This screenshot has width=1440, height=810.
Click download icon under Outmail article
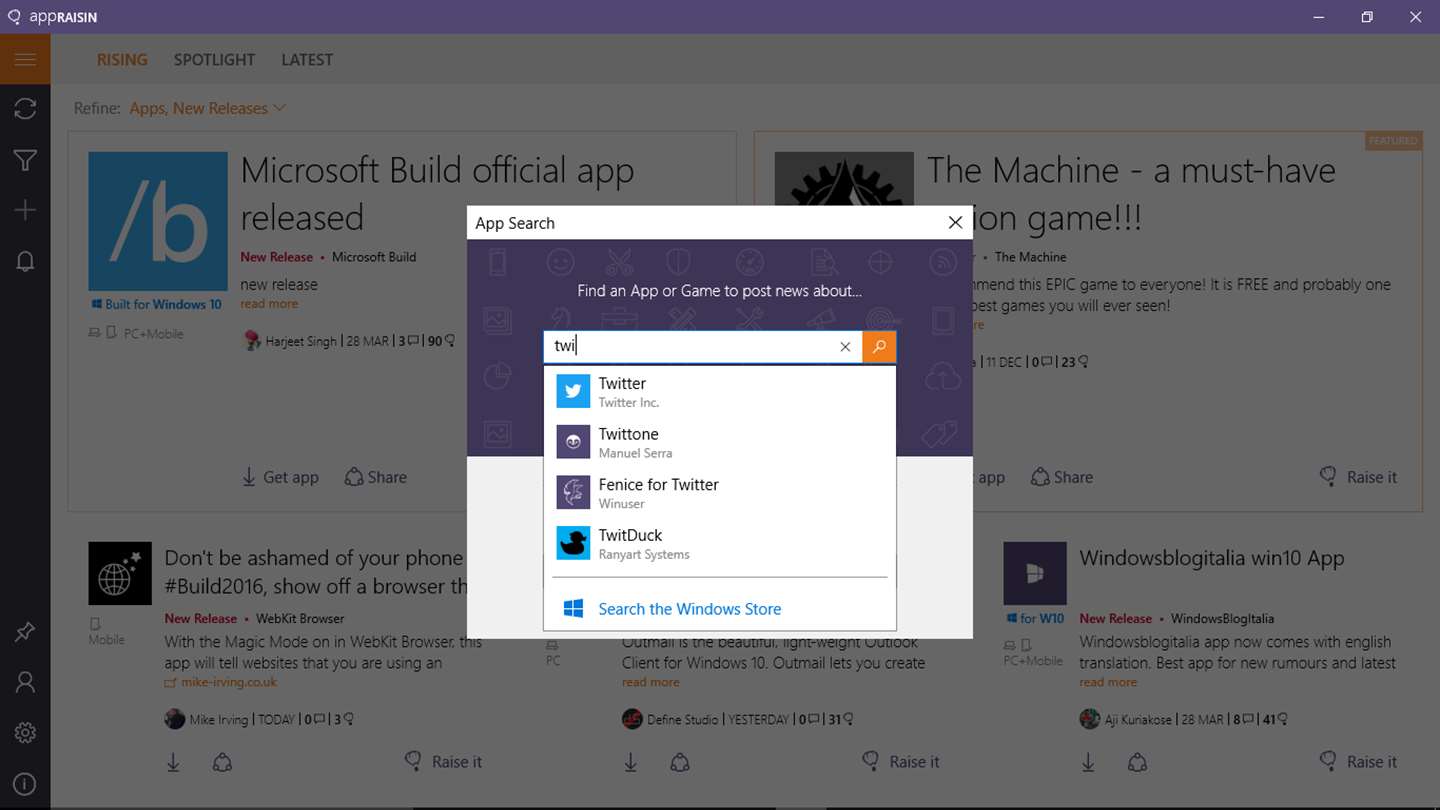tap(631, 762)
